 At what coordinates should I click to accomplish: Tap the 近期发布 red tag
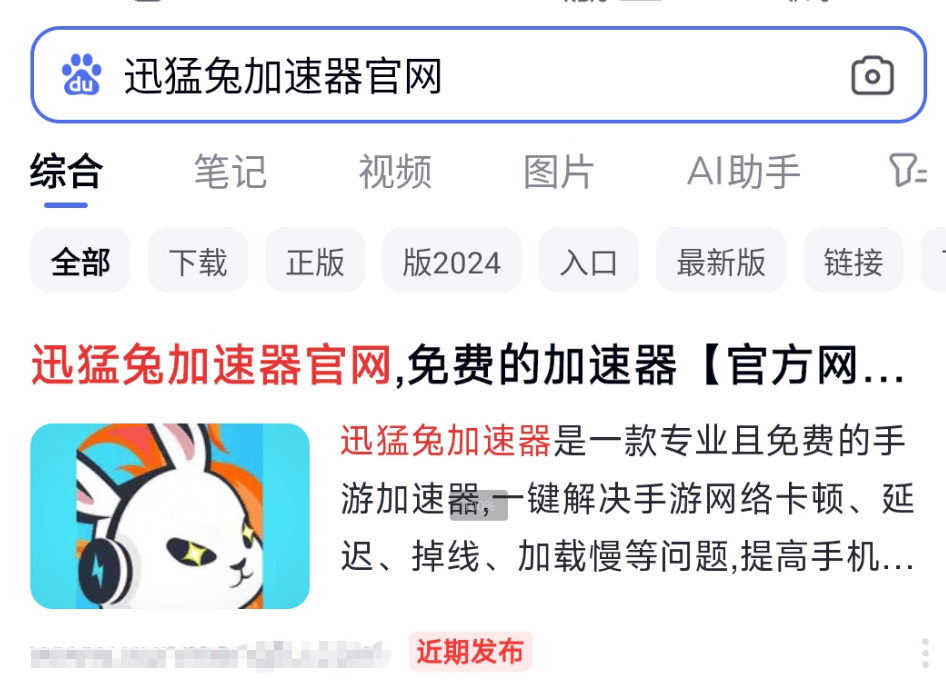pos(470,652)
